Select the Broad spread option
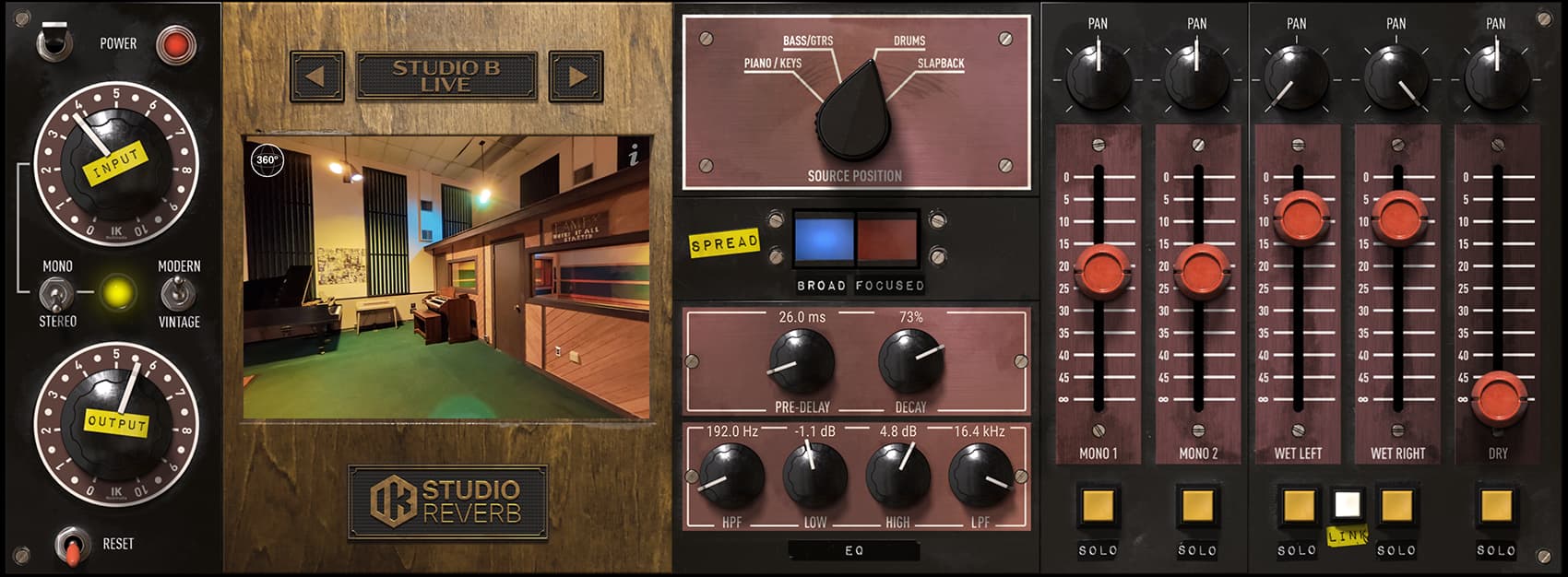The image size is (1568, 577). click(823, 238)
